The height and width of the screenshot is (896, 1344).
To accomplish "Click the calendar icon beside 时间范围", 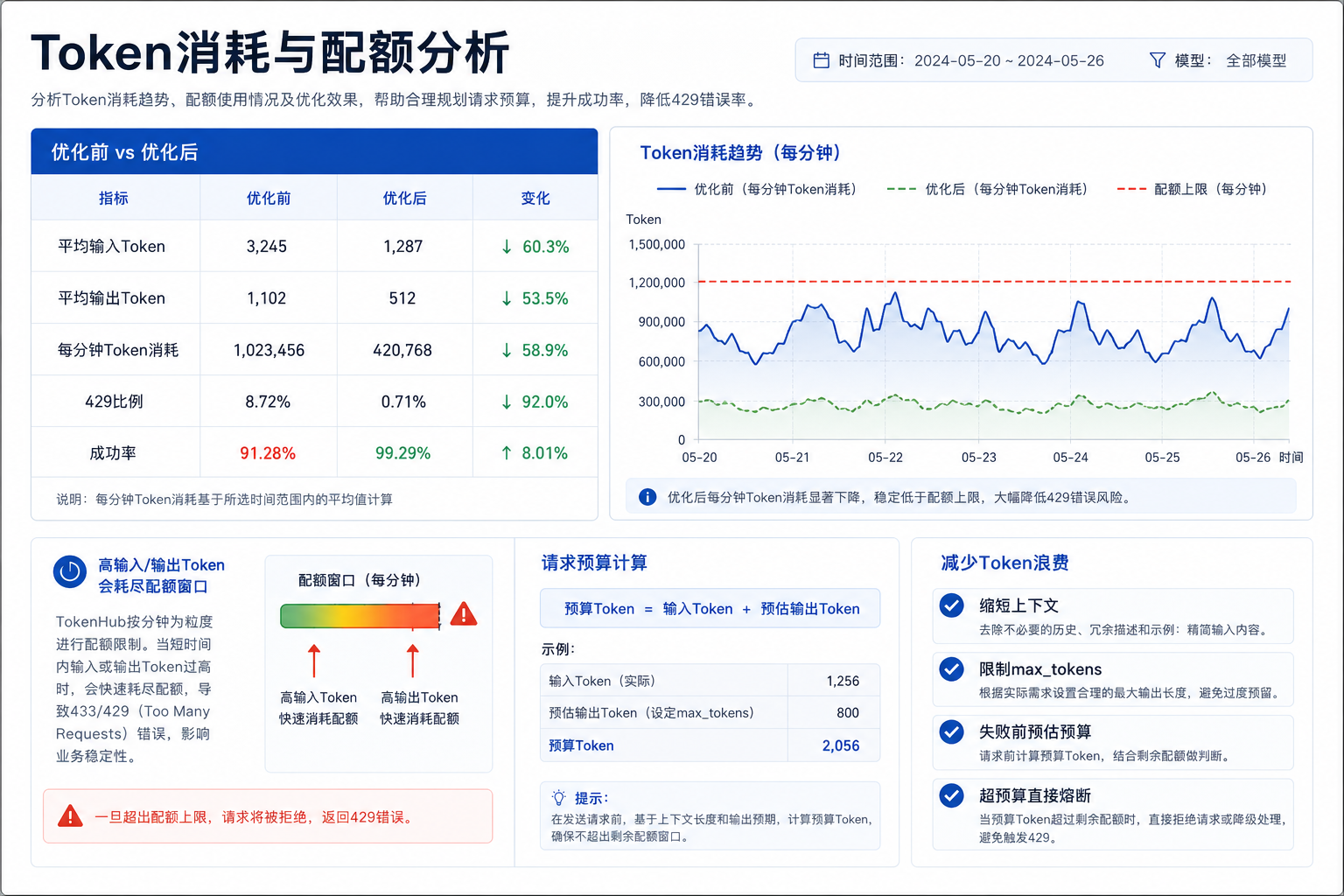I will tap(821, 60).
